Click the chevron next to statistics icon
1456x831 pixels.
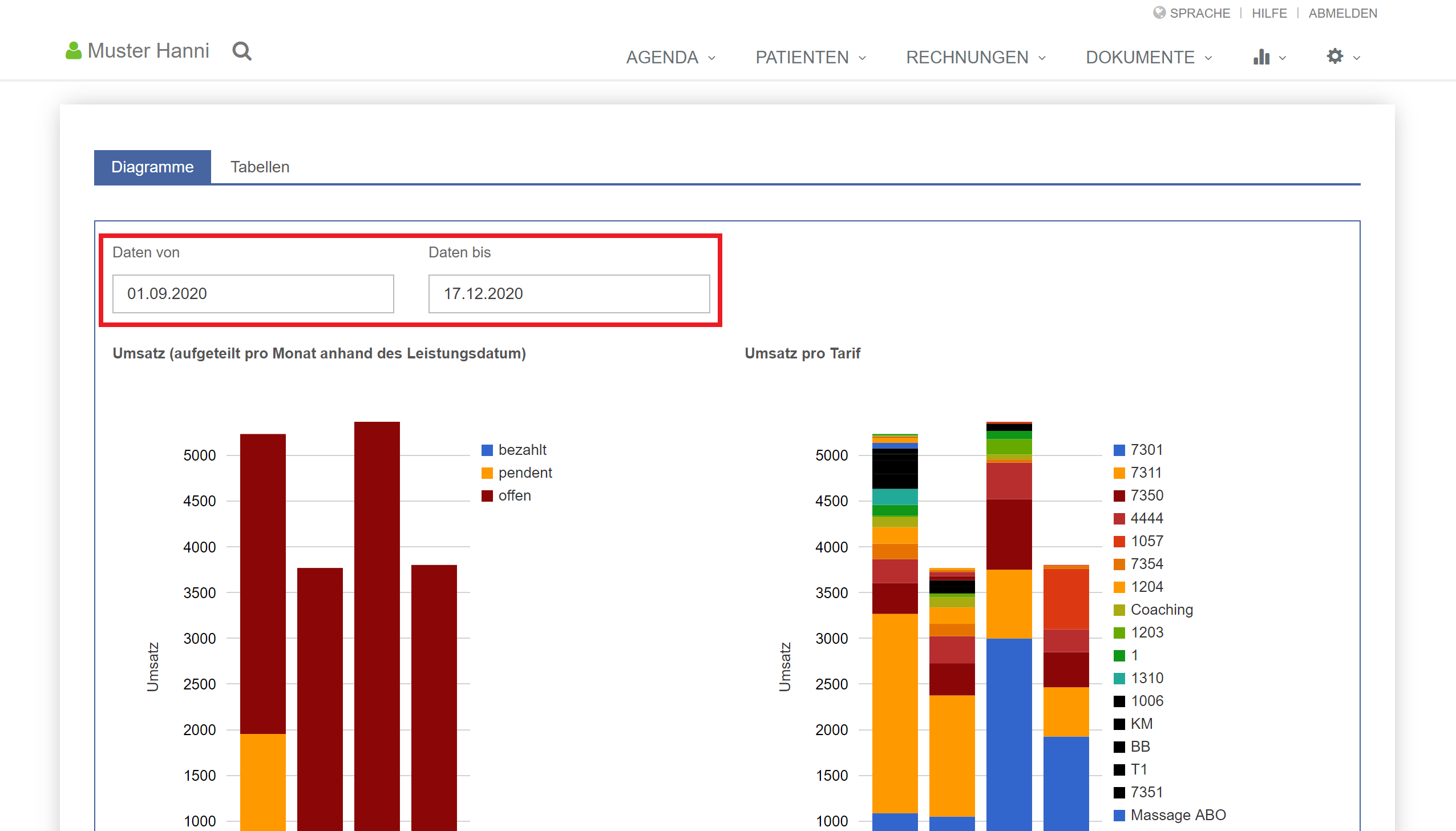(1283, 58)
